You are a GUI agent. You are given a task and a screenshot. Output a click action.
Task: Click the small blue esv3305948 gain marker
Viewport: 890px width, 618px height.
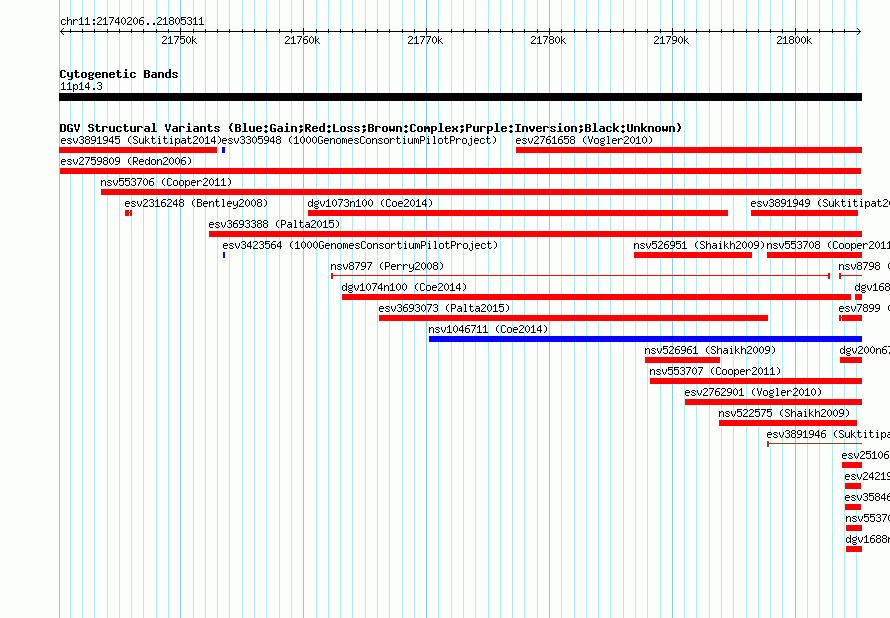(224, 150)
